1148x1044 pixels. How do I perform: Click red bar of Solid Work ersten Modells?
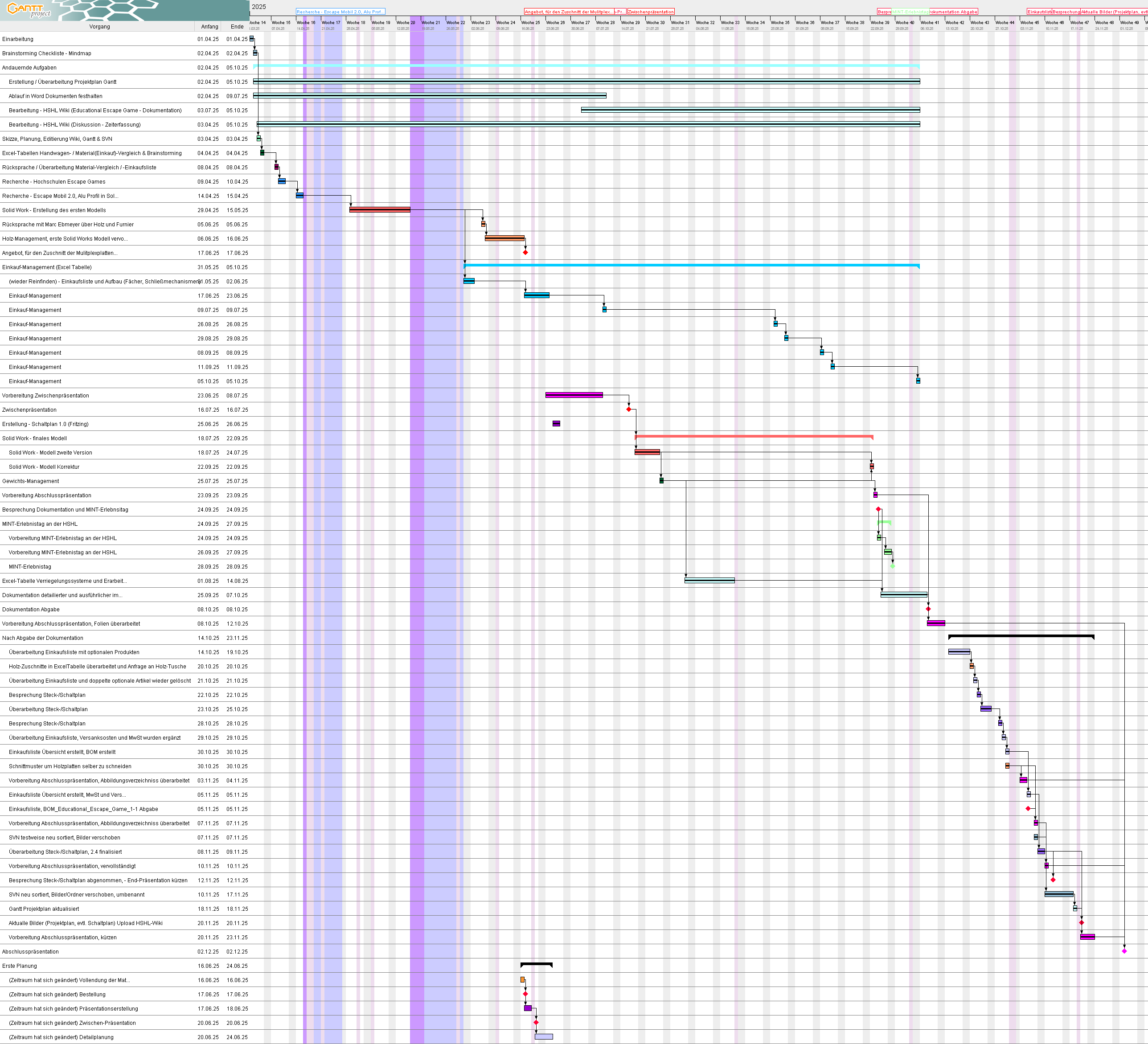[379, 209]
